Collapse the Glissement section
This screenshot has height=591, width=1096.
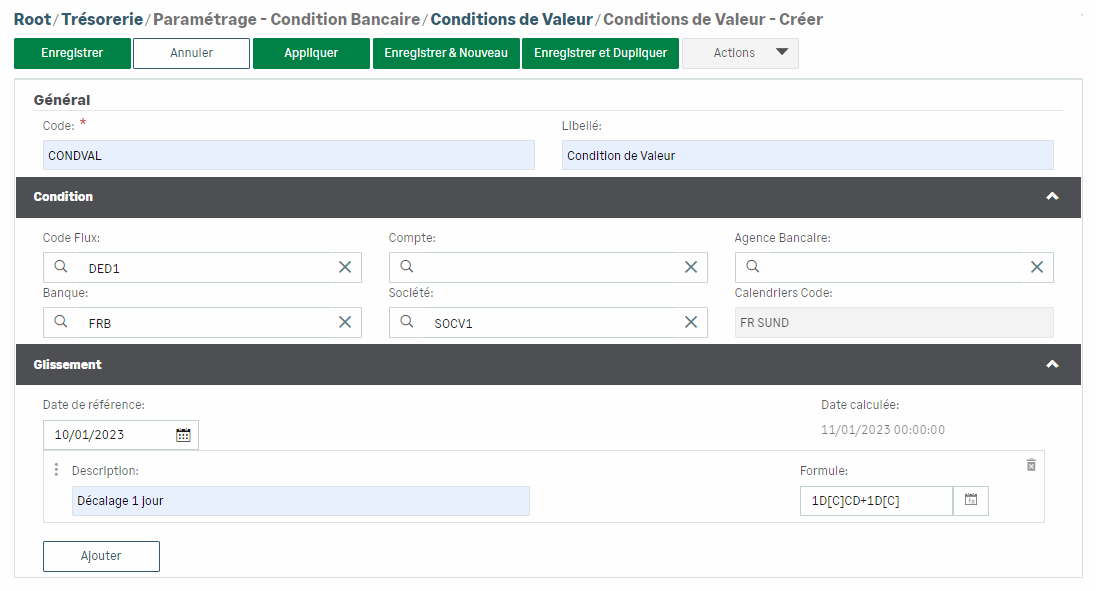(1051, 365)
